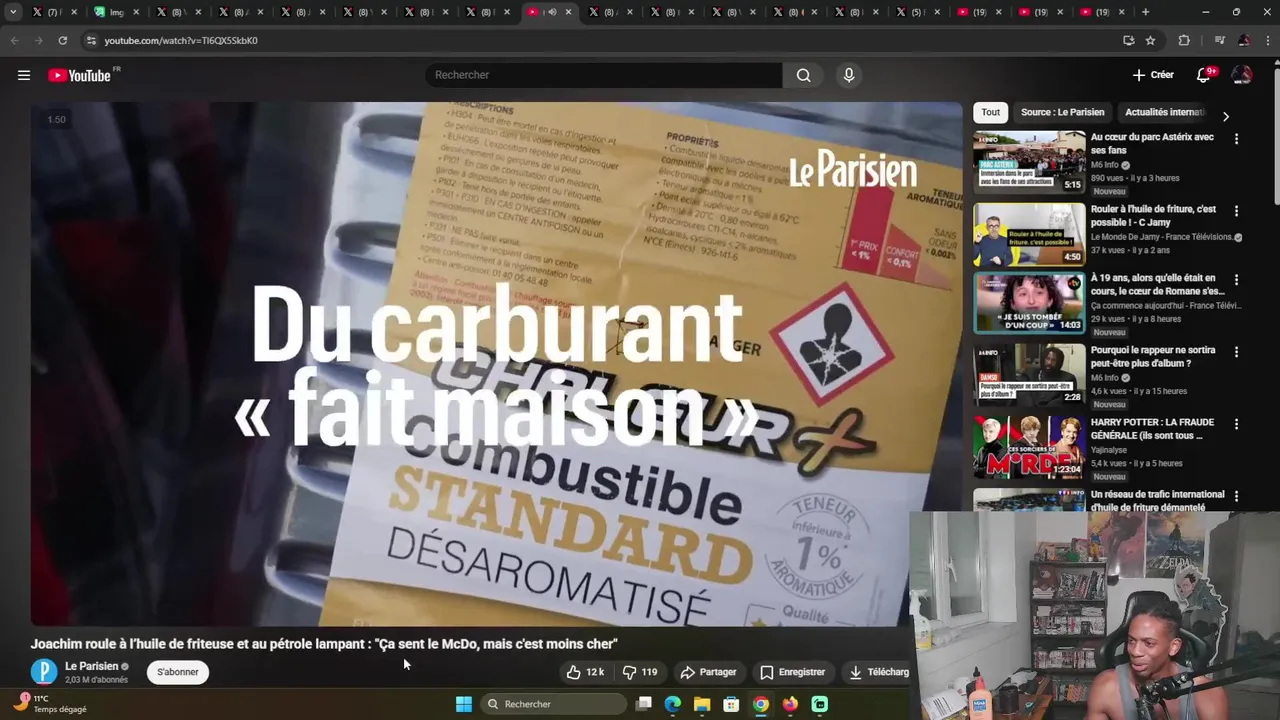Open Microsoft Store from the taskbar
The image size is (1280, 720).
[x=731, y=704]
